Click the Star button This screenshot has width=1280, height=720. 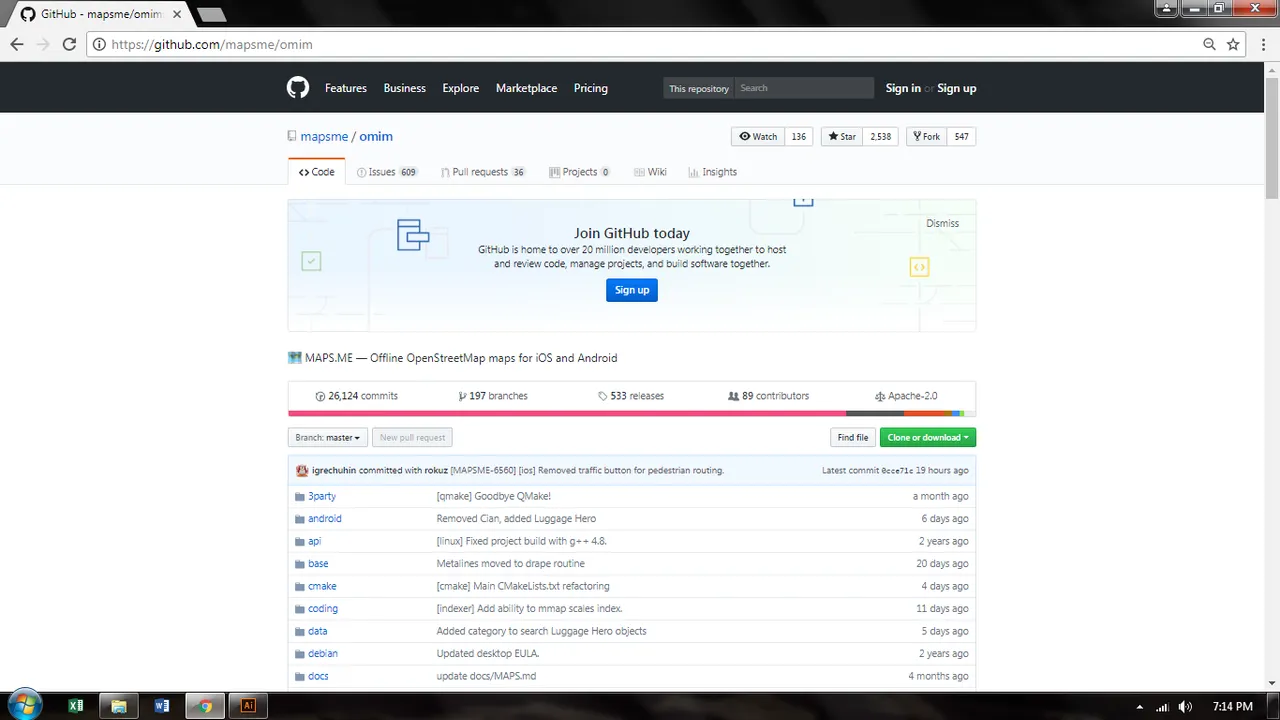[842, 137]
